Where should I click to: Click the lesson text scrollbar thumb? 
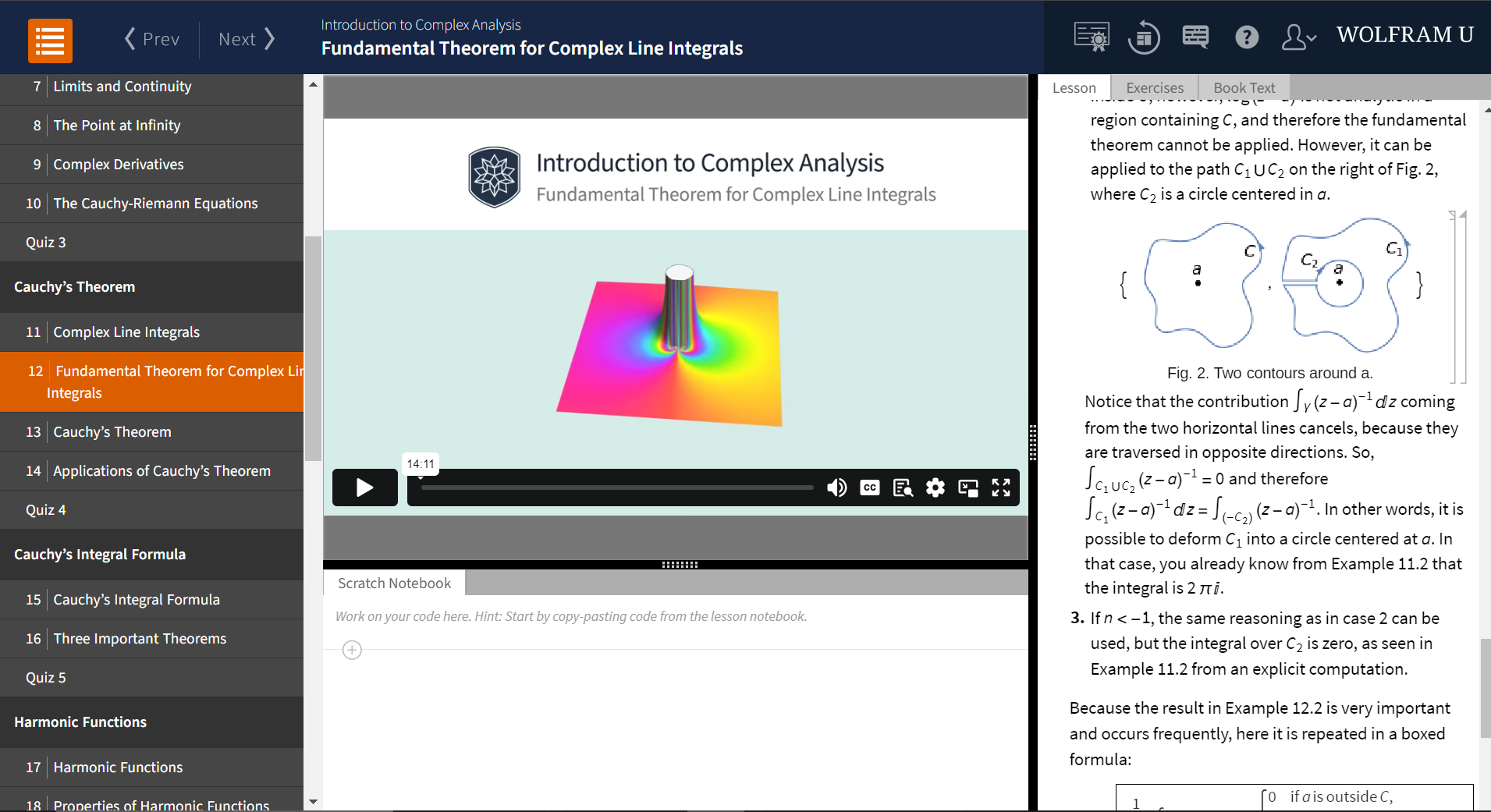(x=1486, y=688)
